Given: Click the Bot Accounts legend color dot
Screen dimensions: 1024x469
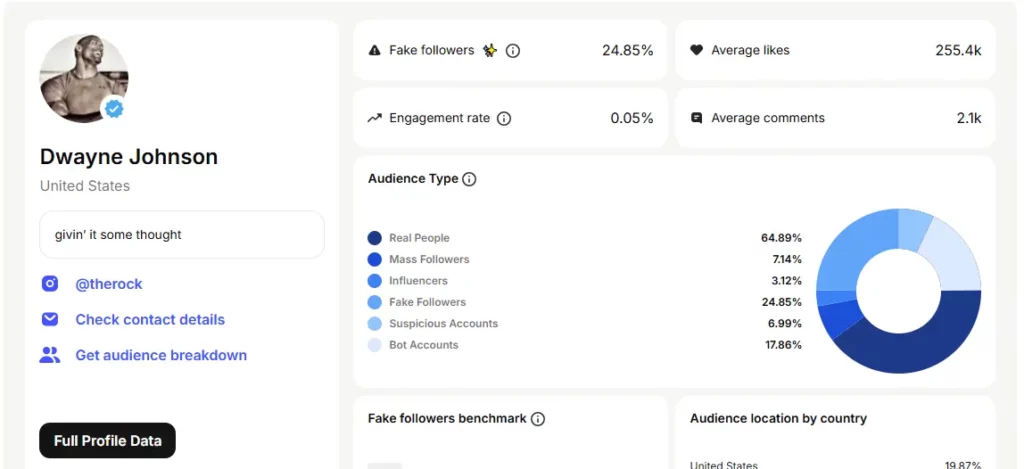Looking at the screenshot, I should pos(375,345).
